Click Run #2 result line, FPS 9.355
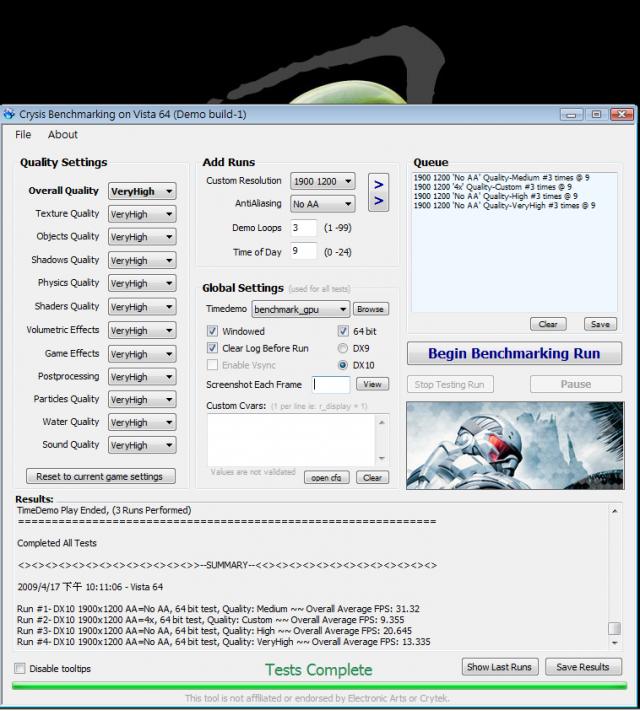 210,620
